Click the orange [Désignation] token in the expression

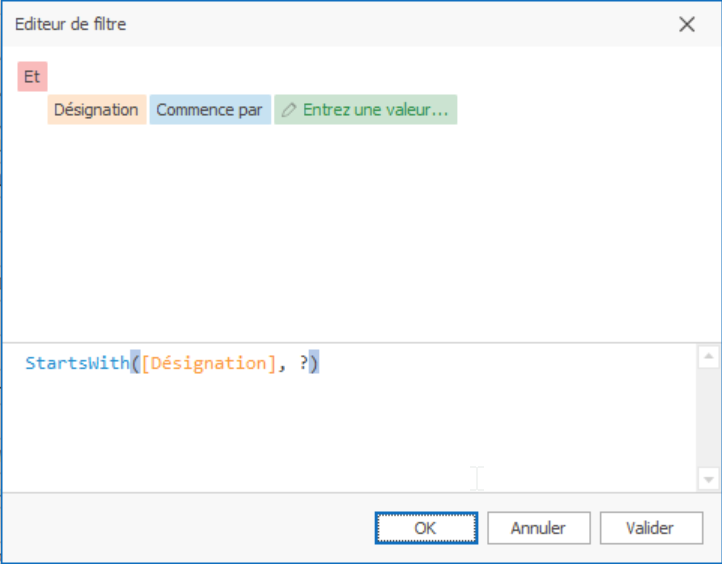pyautogui.click(x=209, y=363)
